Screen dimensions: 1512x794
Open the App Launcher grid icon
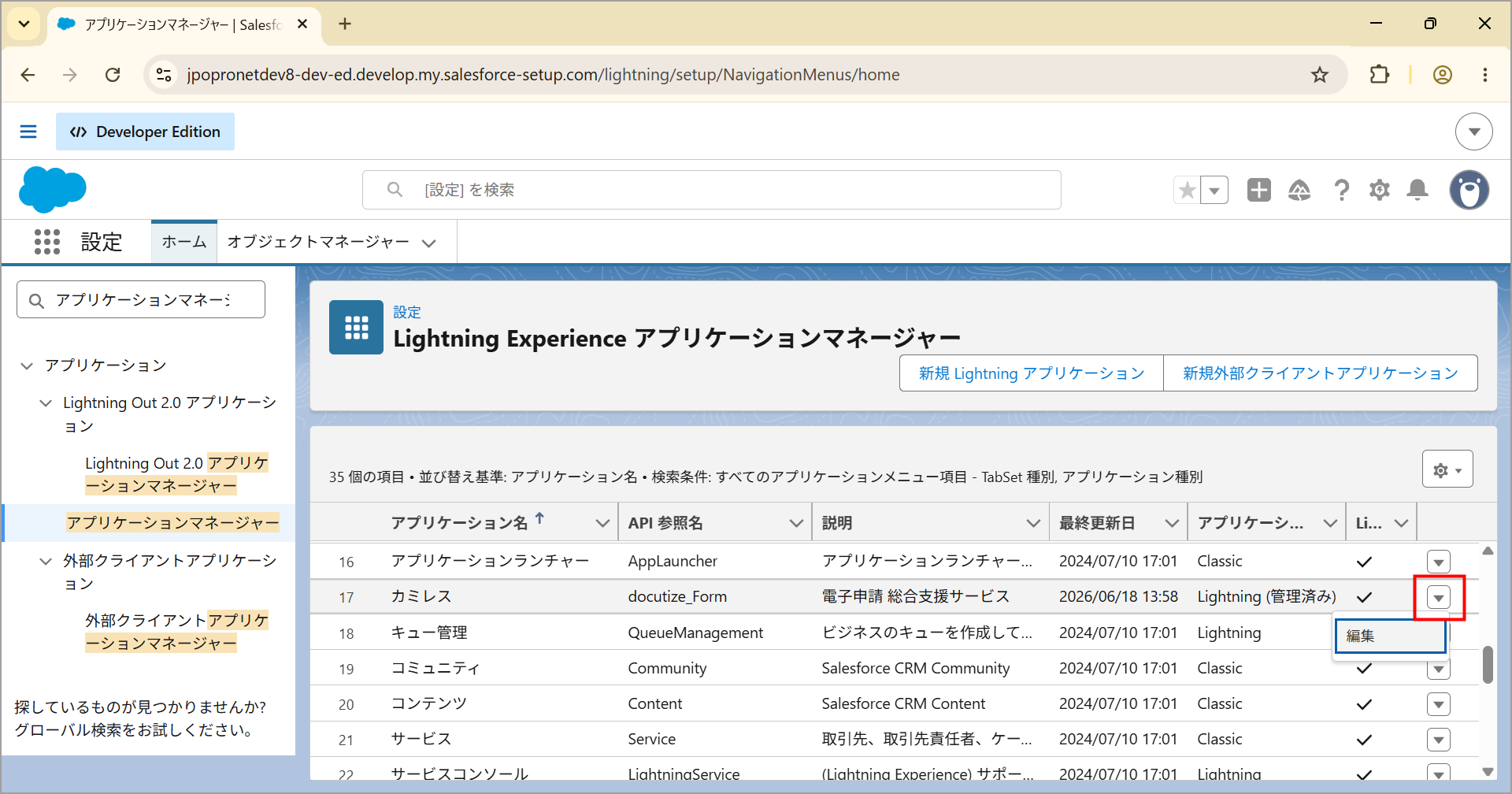tap(47, 242)
